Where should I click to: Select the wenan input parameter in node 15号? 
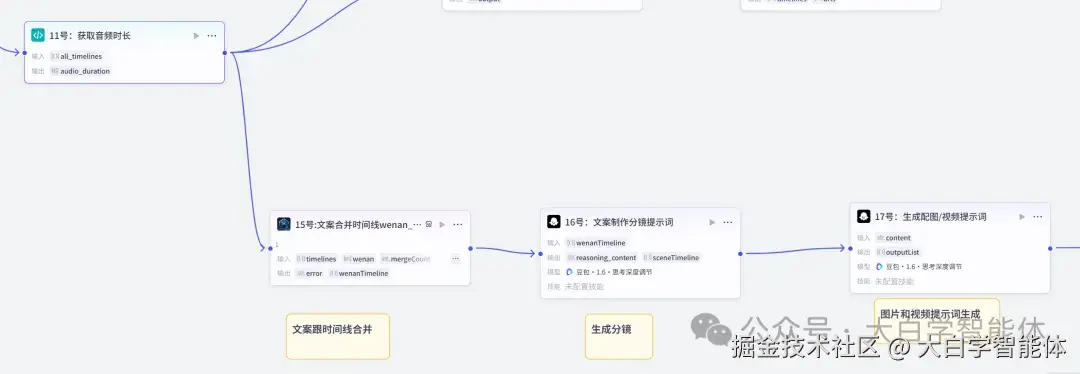(359, 259)
